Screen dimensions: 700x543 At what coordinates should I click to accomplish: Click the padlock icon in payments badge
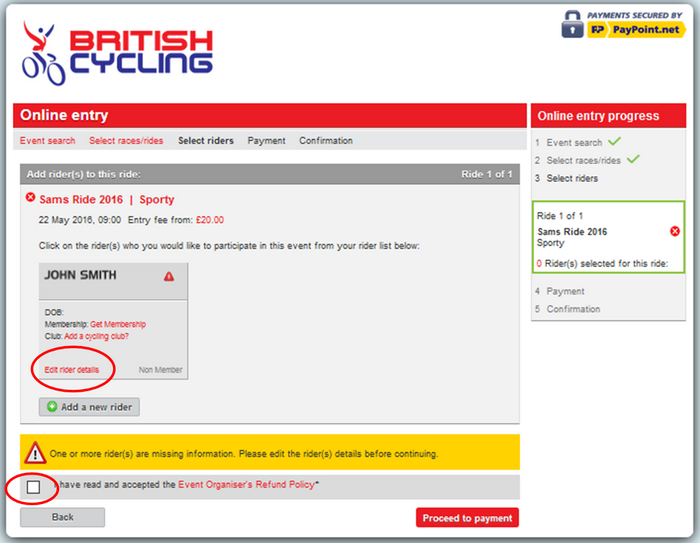click(572, 25)
